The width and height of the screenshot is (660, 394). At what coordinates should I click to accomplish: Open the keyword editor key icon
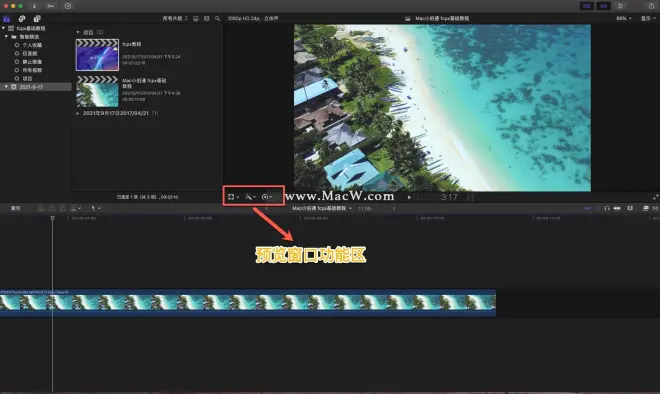51,6
